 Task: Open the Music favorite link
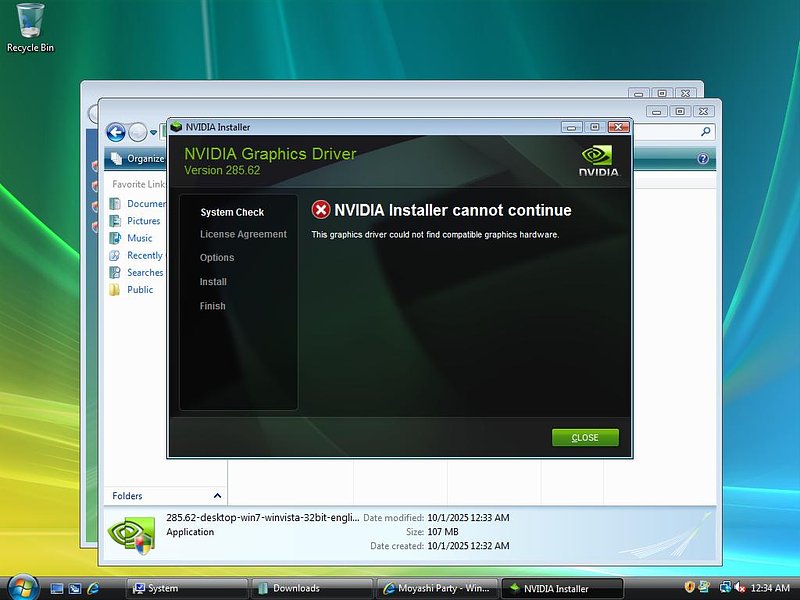click(x=139, y=238)
